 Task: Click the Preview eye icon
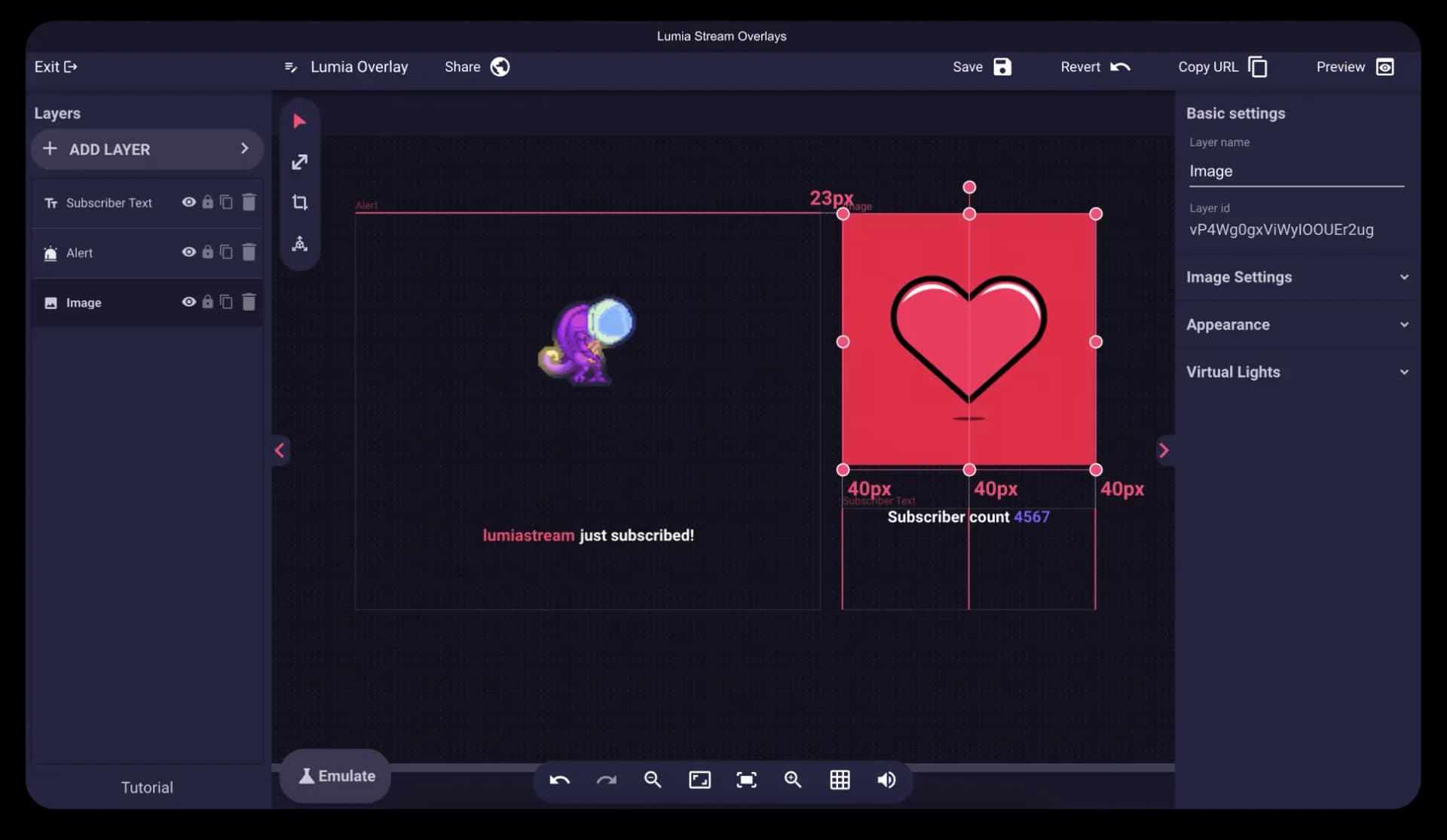[x=1385, y=67]
